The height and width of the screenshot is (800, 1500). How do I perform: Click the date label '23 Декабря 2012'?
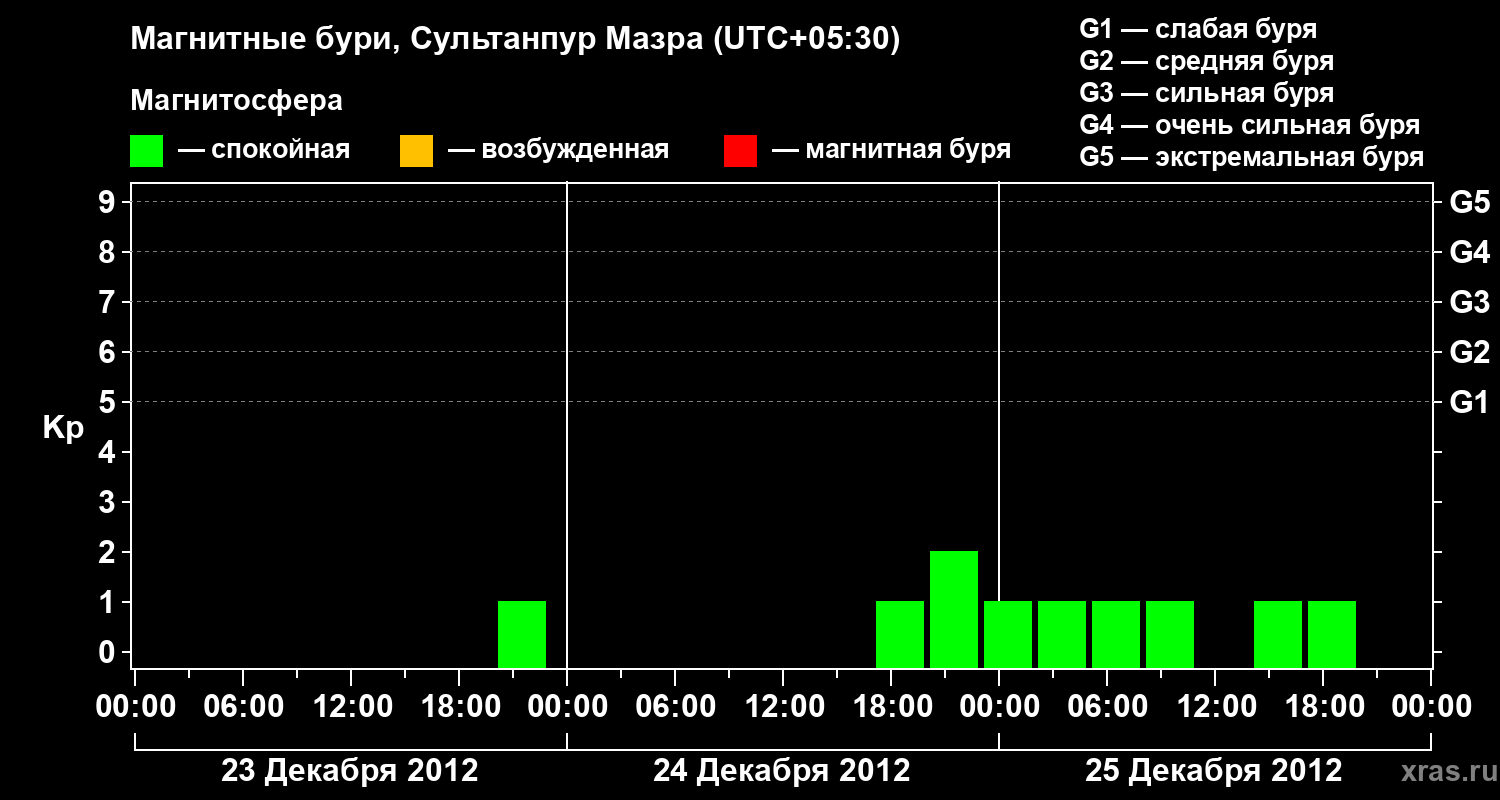point(350,771)
